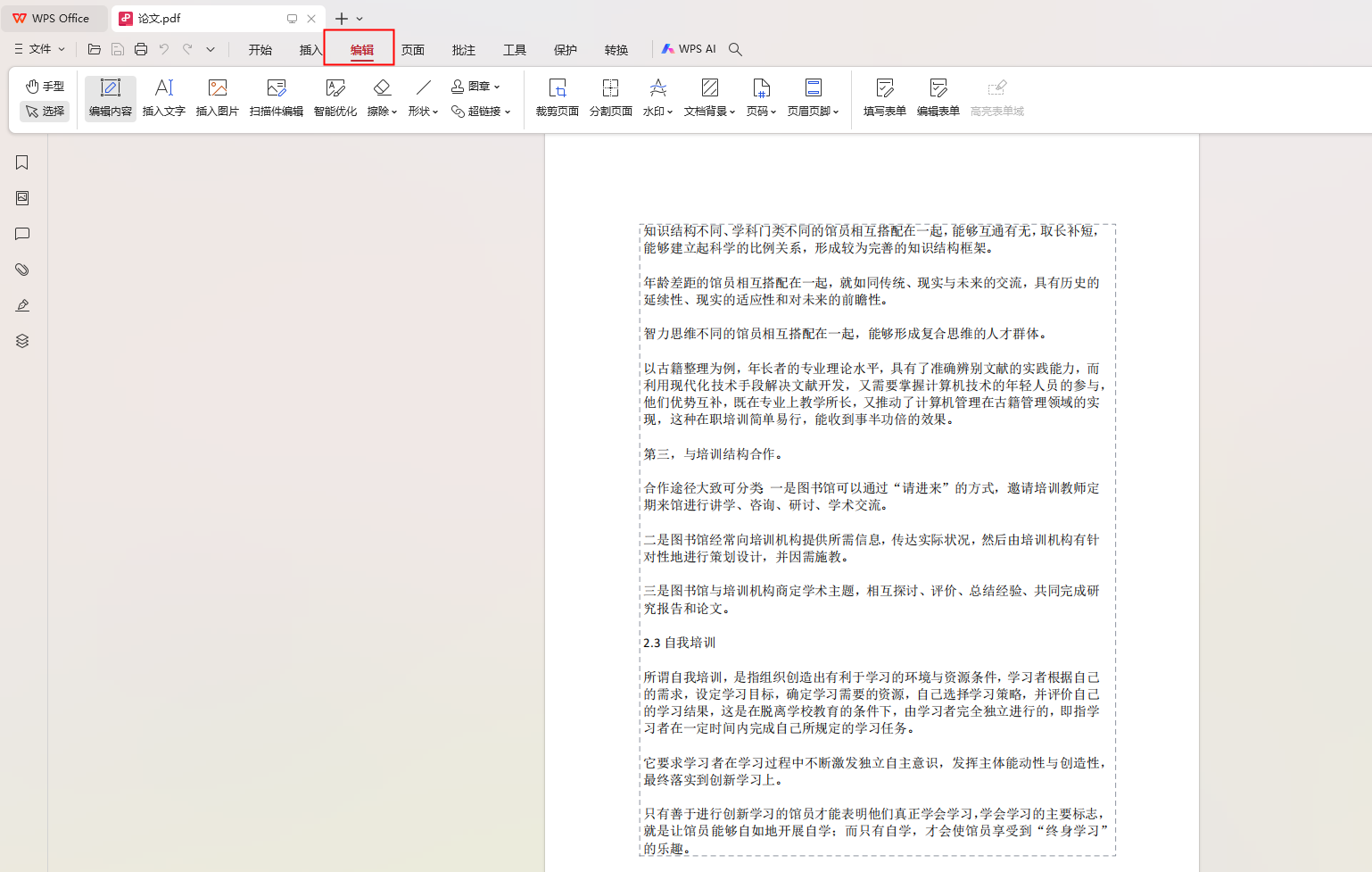The image size is (1372, 872).
Task: Close the 论文.pdf tab
Action: pos(311,19)
